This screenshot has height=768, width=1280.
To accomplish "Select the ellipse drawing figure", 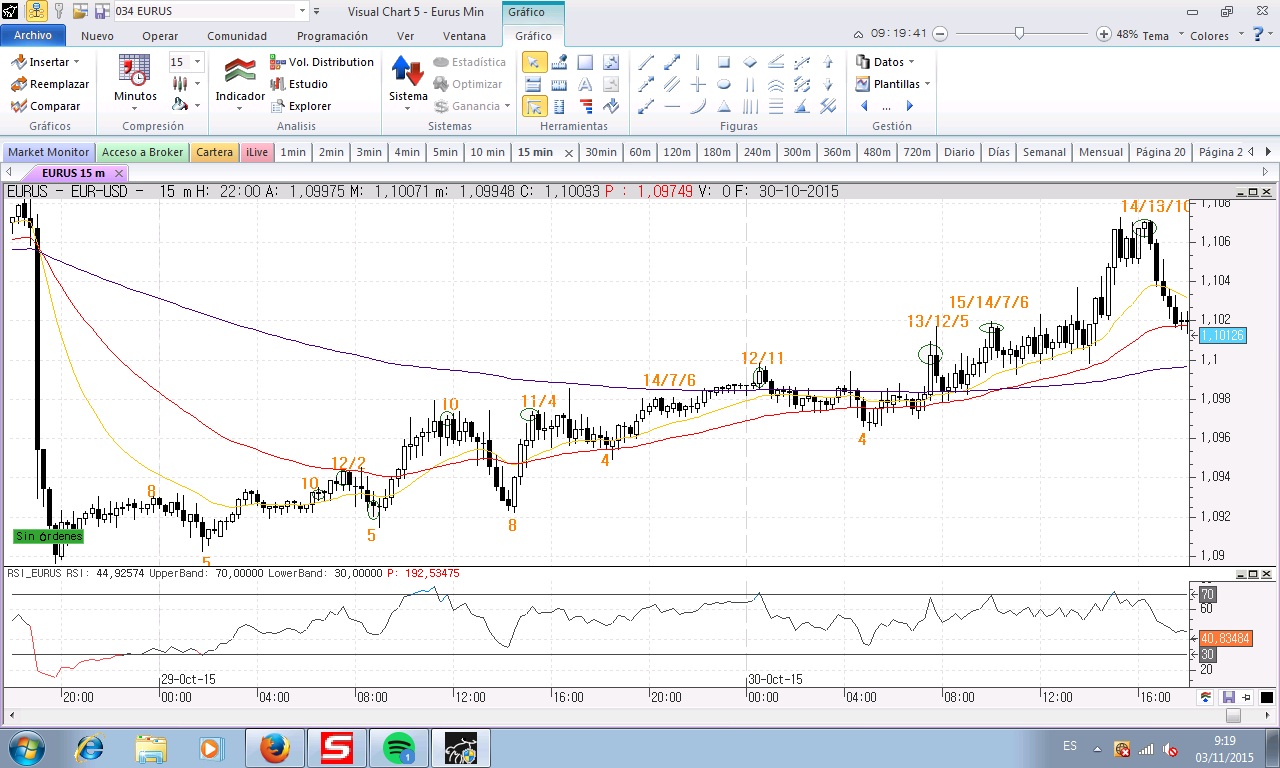I will 724,84.
